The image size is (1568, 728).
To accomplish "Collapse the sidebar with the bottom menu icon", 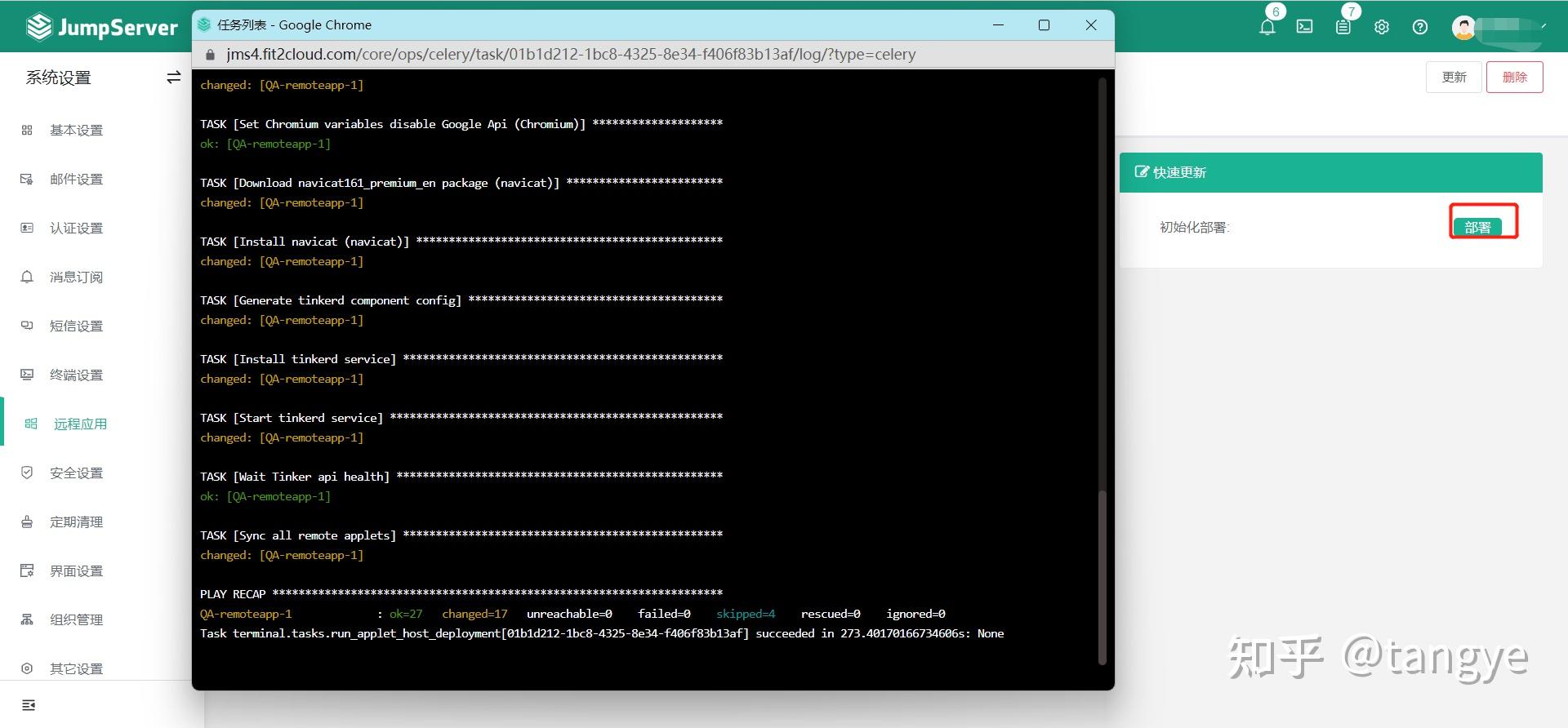I will pyautogui.click(x=29, y=705).
